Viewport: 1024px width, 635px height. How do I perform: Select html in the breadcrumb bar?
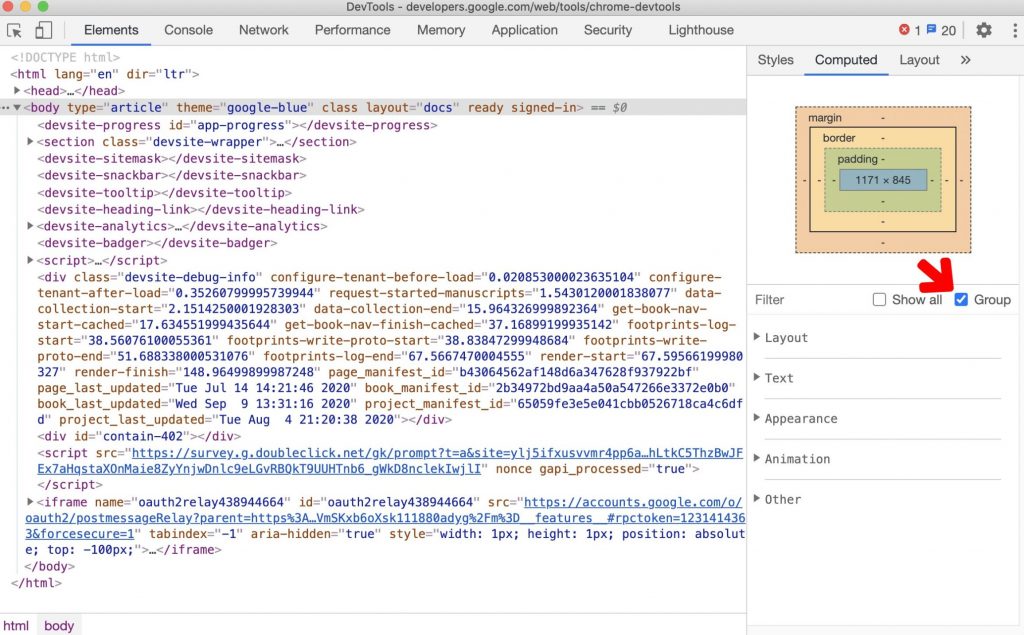[16, 626]
